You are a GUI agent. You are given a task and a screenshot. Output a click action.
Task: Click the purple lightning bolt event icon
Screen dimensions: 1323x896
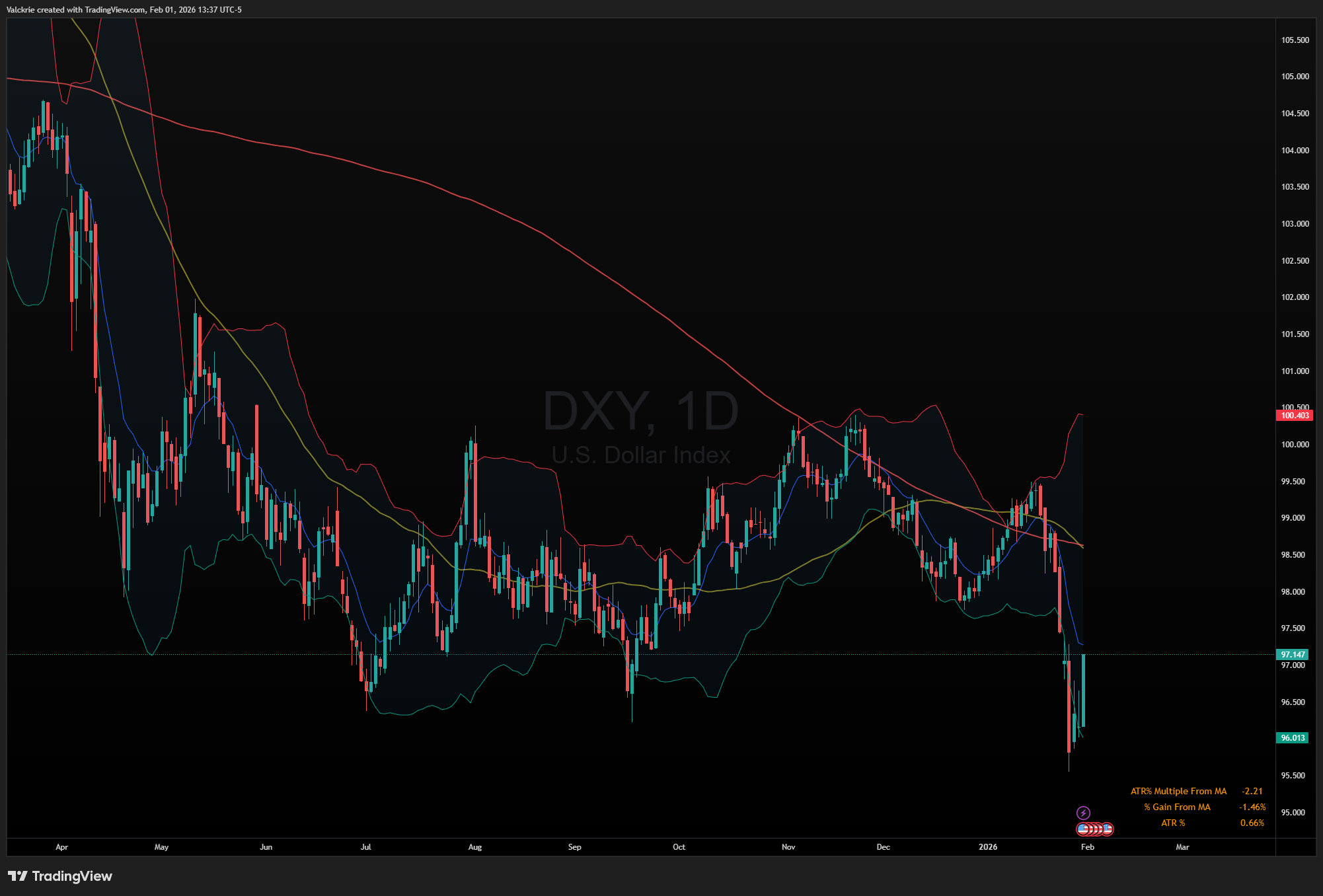tap(1083, 813)
